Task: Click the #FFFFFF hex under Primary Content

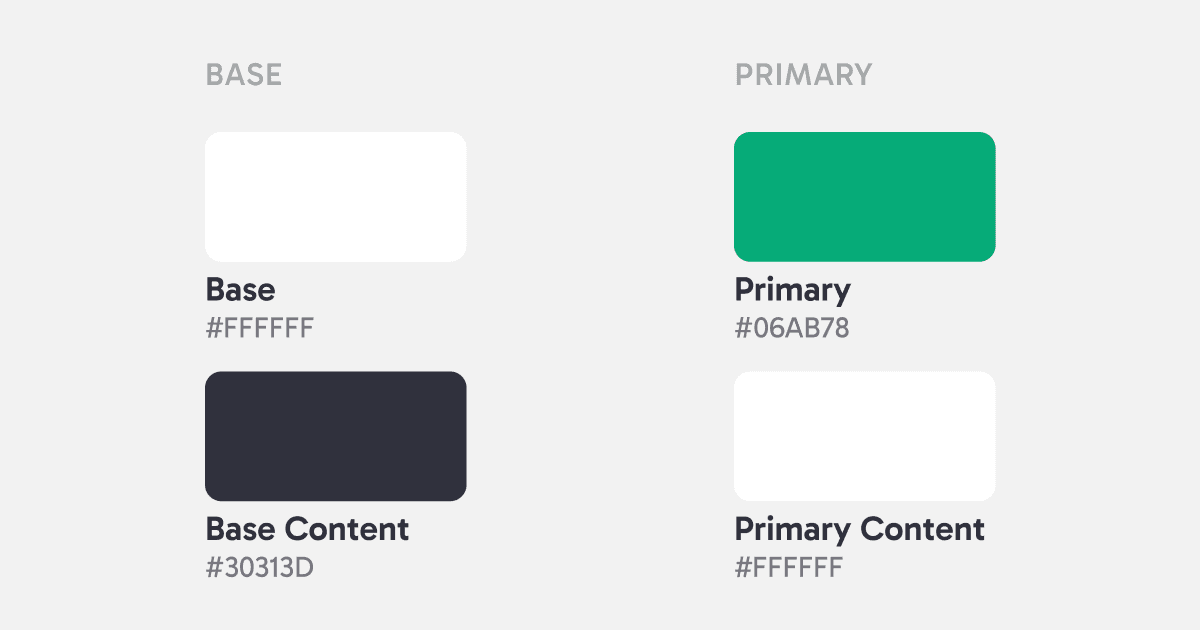Action: [x=789, y=567]
